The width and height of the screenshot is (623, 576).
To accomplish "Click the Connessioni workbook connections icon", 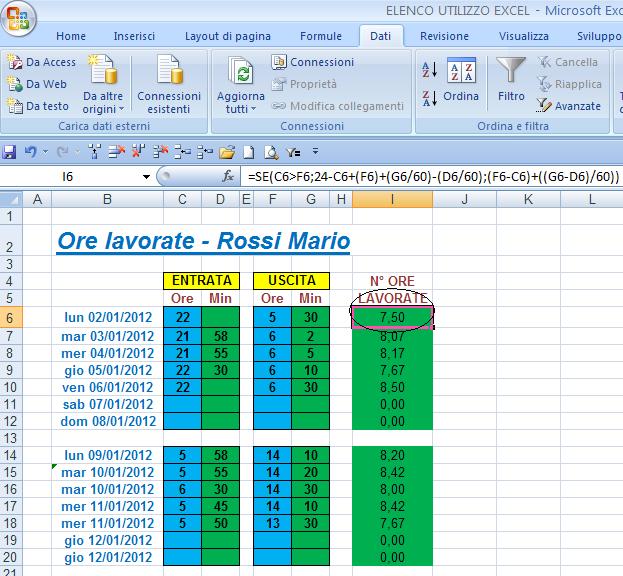I will (313, 62).
